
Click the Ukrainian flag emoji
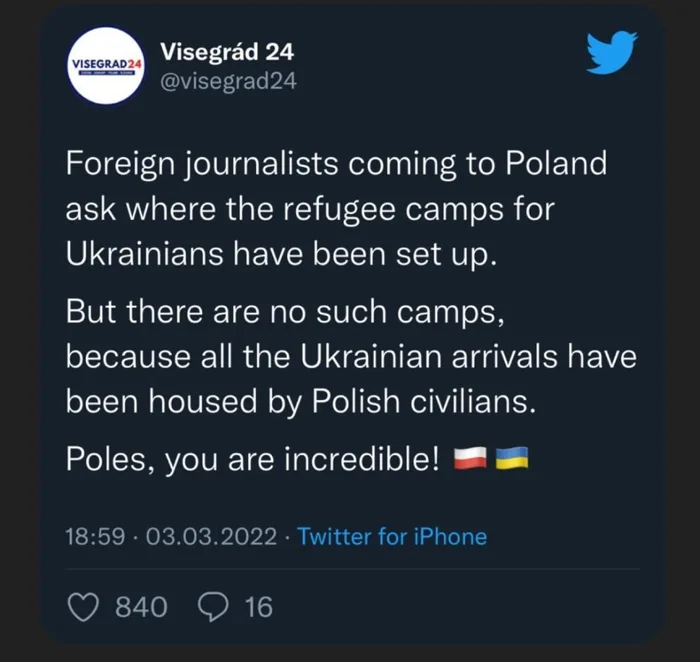point(511,459)
